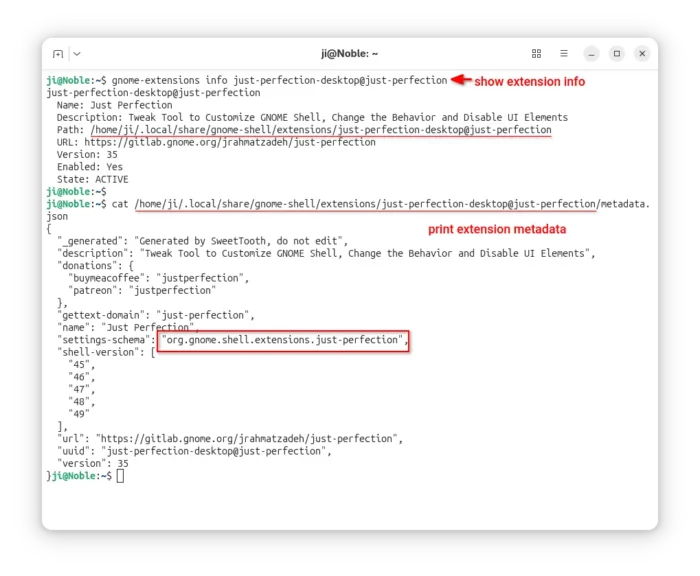Open the tab overview grid icon
Viewport: 700px width, 576px height.
point(536,54)
